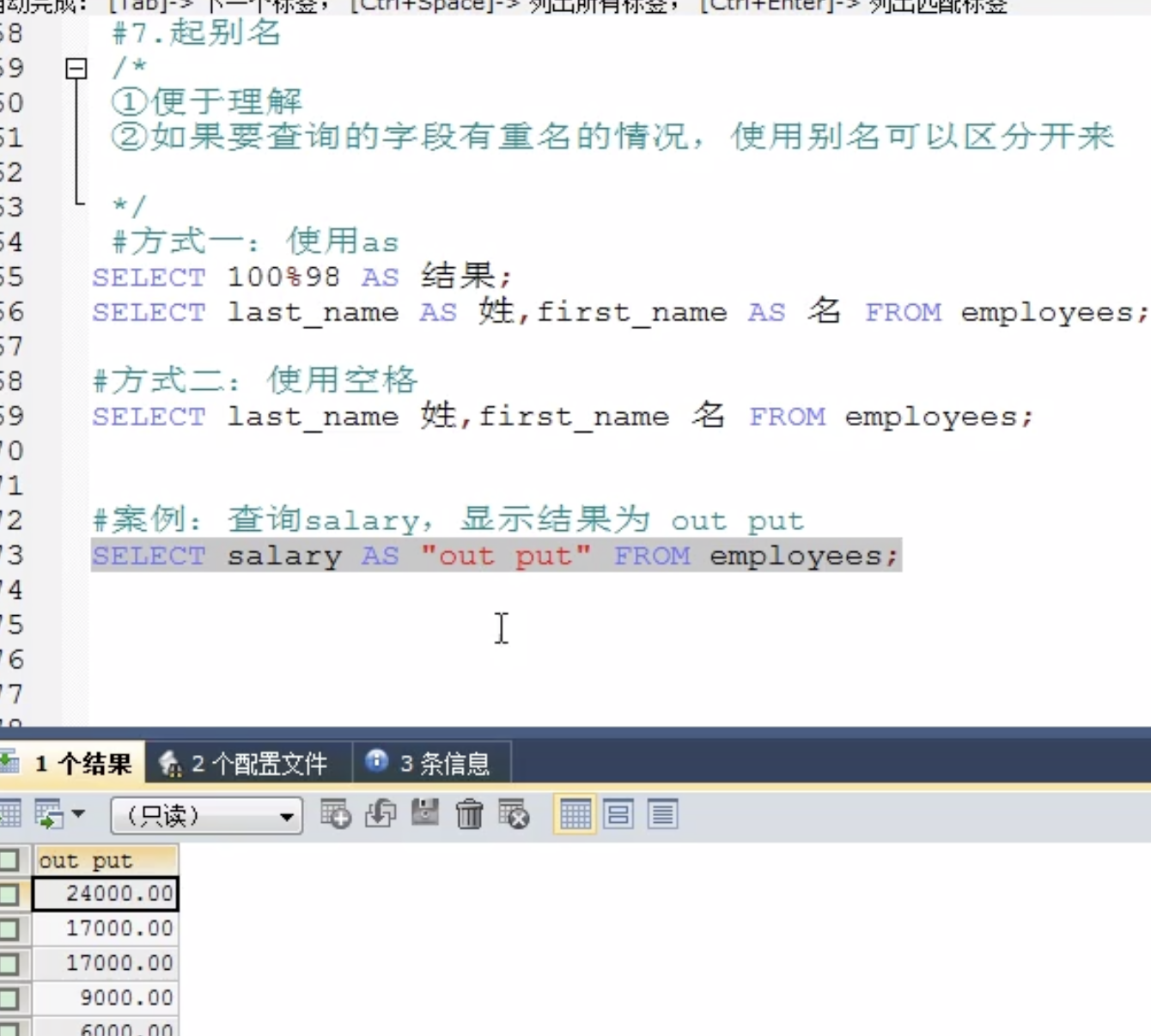Screen dimensions: 1151x1036
Task: Tick the checkbox for the 9000.00 row
Action: point(9,998)
